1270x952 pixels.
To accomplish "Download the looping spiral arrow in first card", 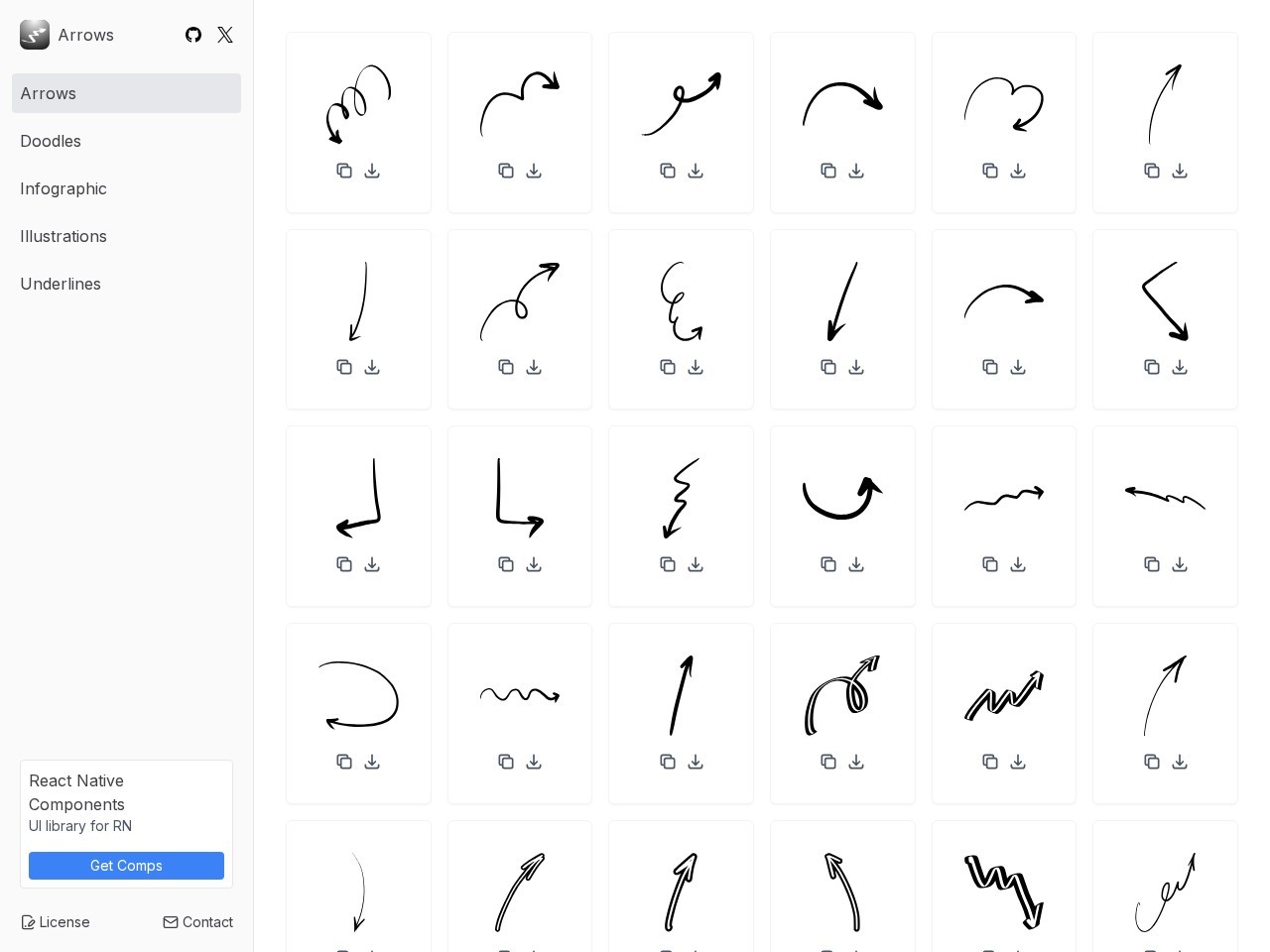I will point(372,171).
